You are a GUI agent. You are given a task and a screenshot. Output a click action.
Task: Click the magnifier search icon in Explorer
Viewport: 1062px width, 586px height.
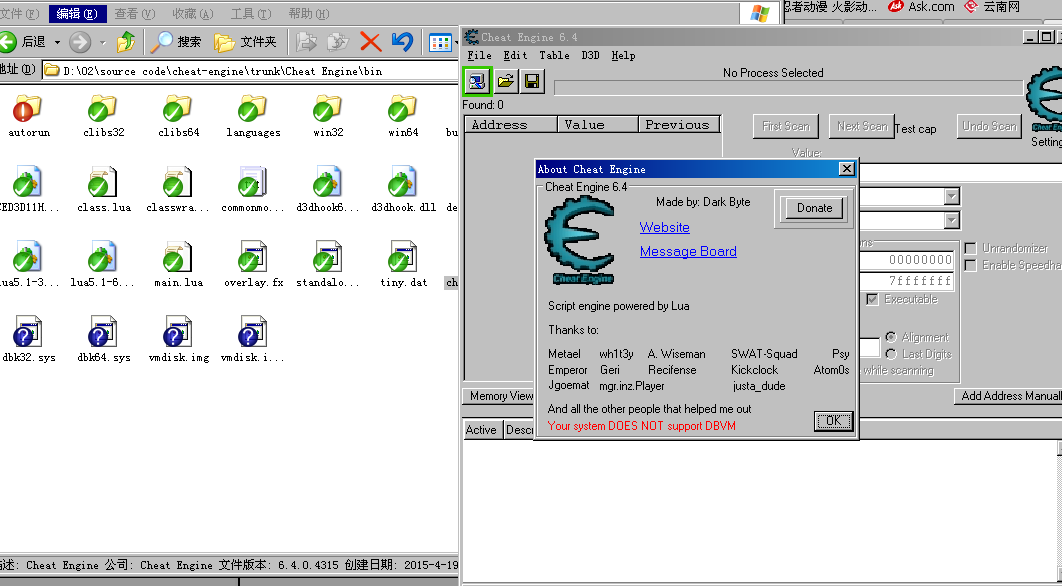click(x=162, y=41)
